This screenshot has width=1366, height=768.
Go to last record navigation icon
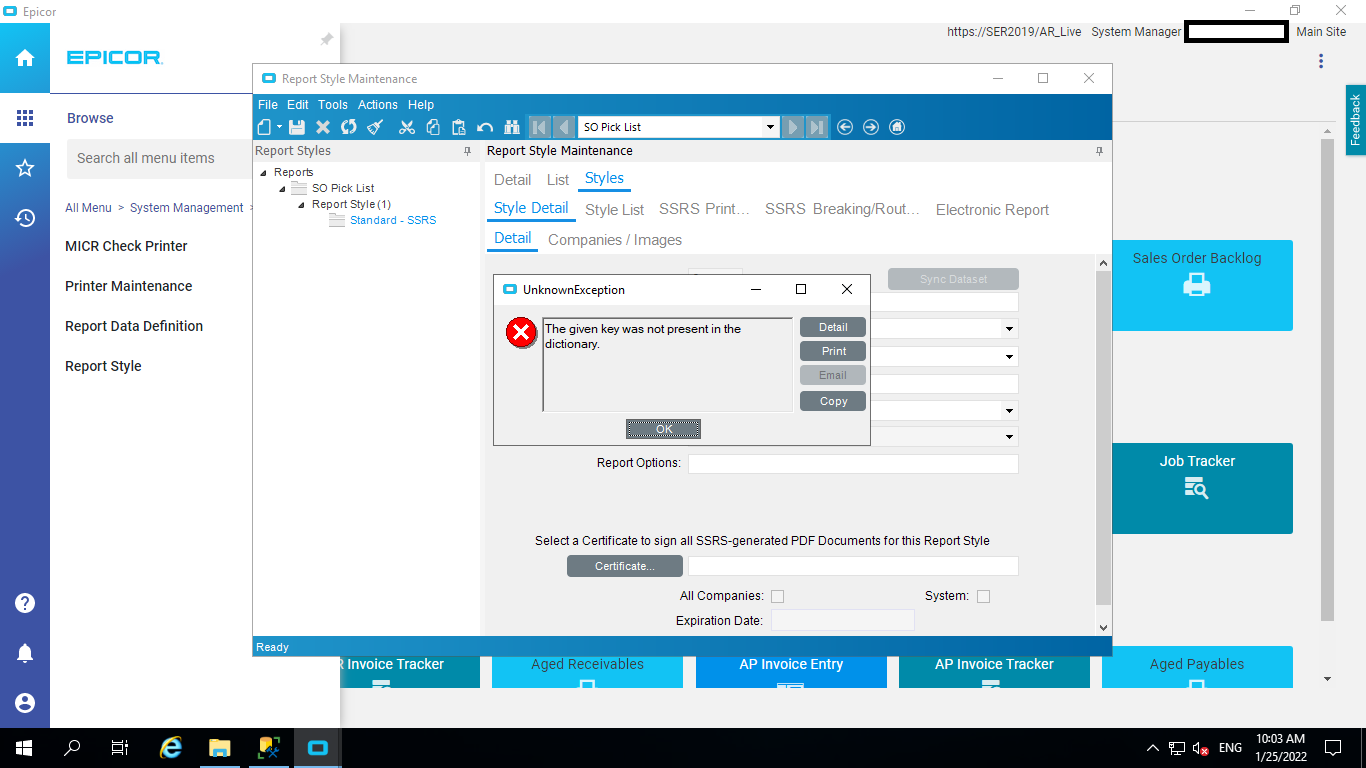click(x=817, y=127)
